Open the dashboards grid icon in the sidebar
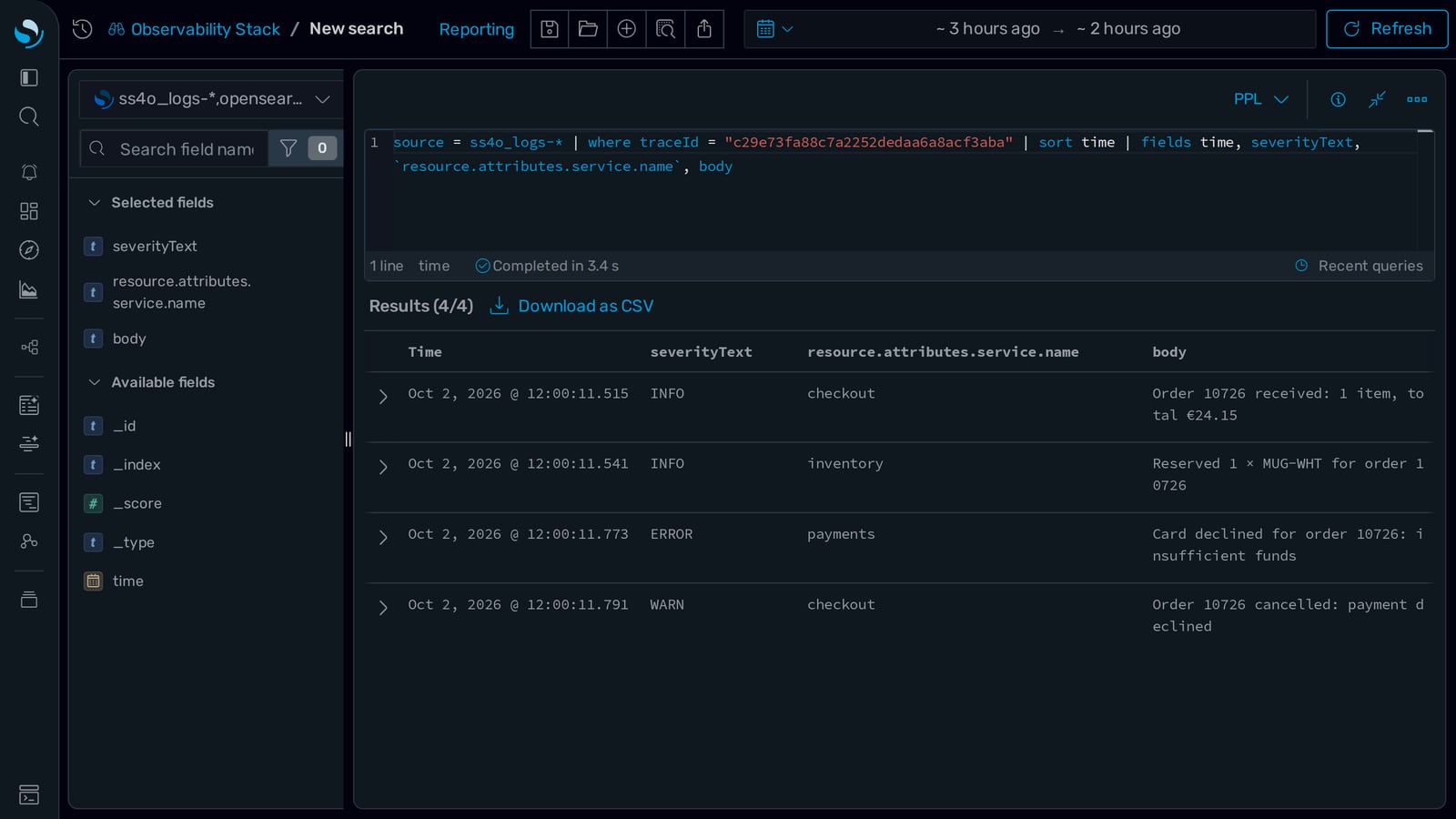This screenshot has height=819, width=1456. point(29,211)
